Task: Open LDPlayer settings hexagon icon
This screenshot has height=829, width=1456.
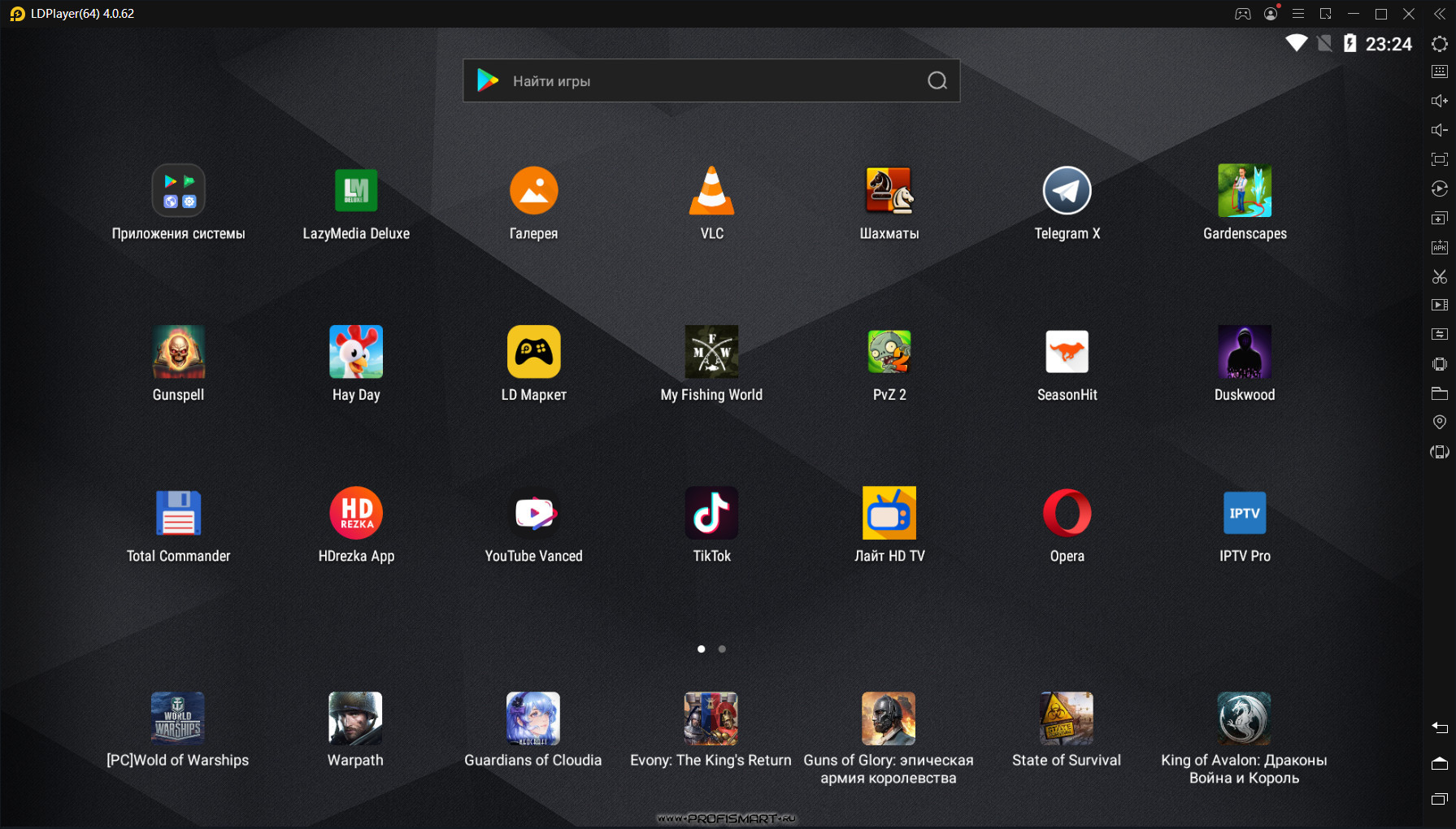Action: coord(1439,44)
